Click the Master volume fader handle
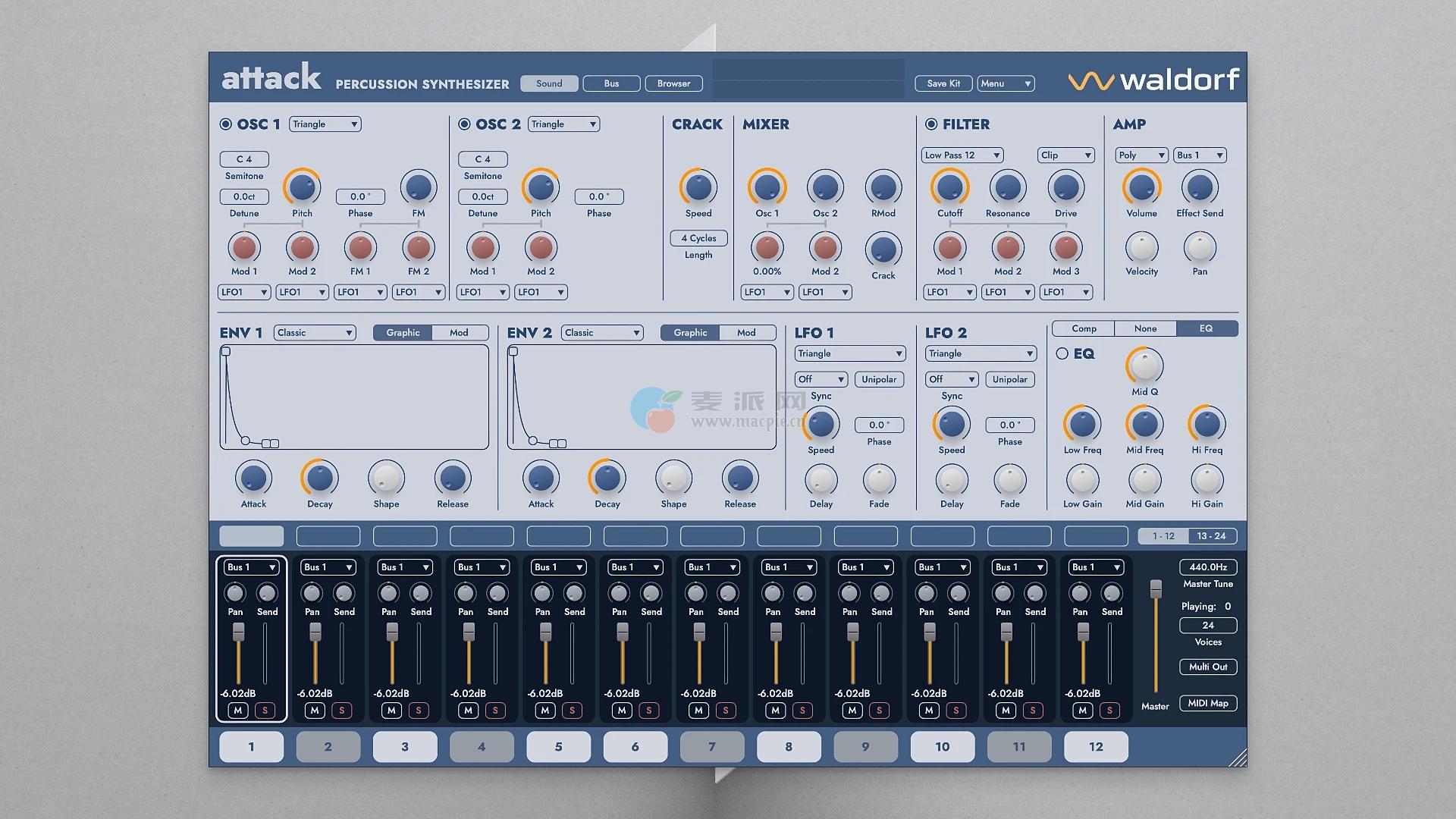The width and height of the screenshot is (1456, 819). [x=1155, y=588]
